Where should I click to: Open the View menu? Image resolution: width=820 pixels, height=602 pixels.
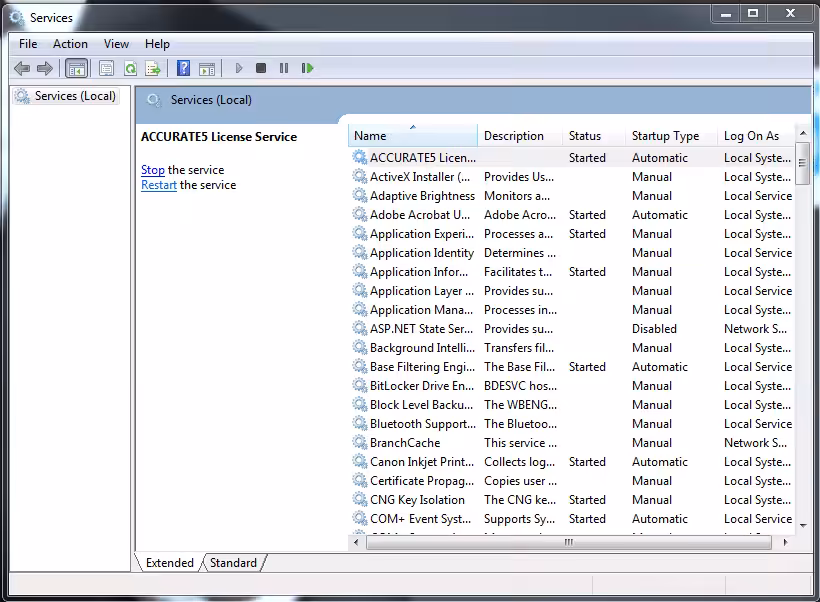click(x=116, y=44)
